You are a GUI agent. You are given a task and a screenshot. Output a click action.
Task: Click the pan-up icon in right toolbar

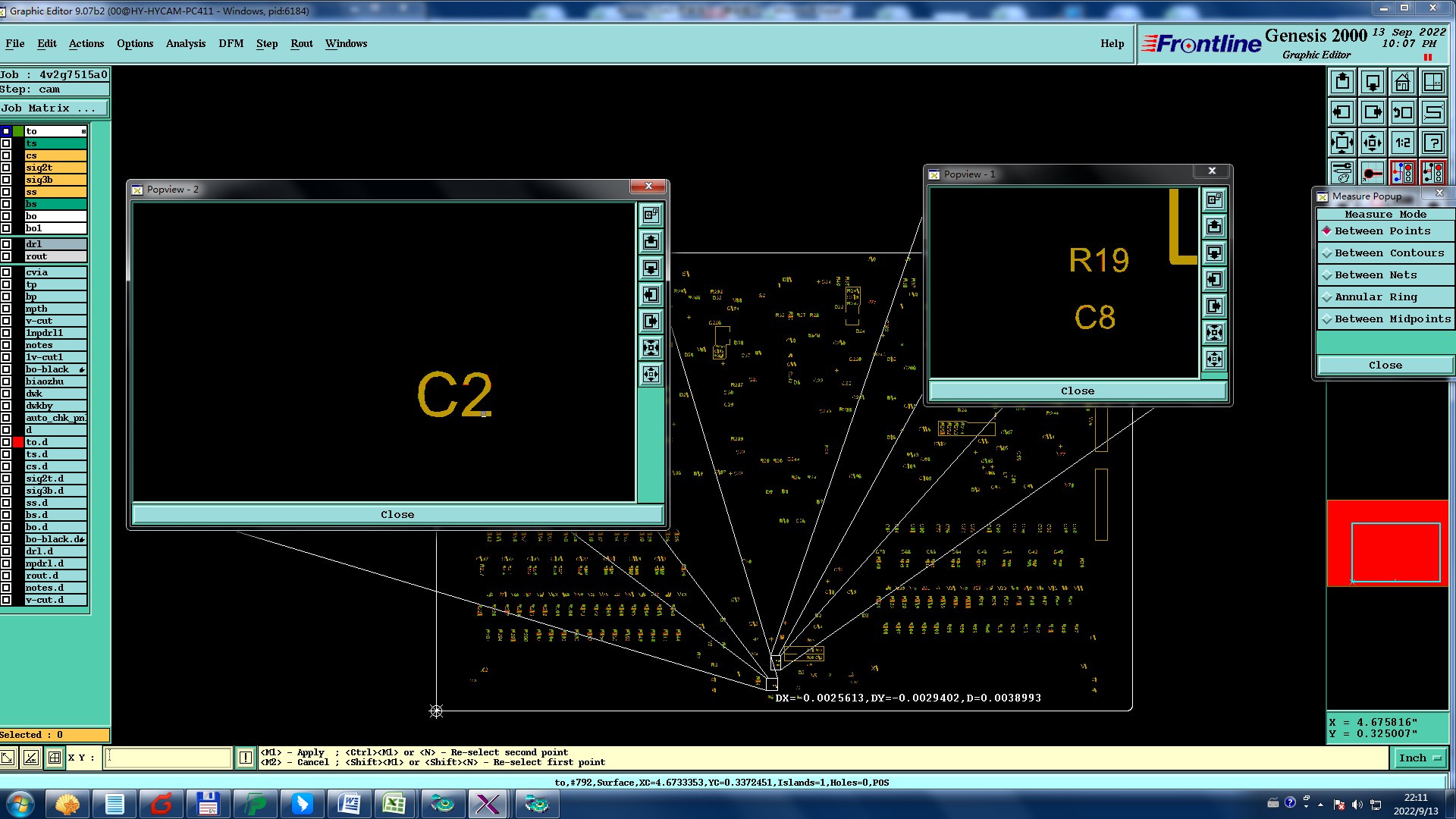coord(1342,82)
